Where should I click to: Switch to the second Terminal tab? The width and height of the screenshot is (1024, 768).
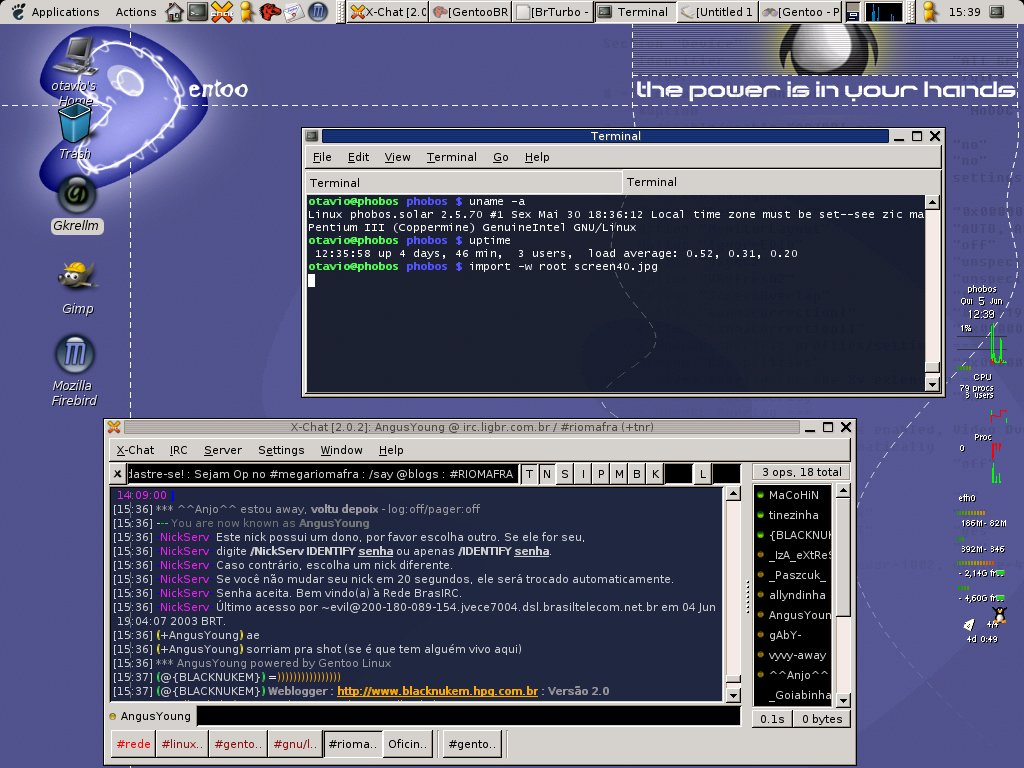coord(781,182)
